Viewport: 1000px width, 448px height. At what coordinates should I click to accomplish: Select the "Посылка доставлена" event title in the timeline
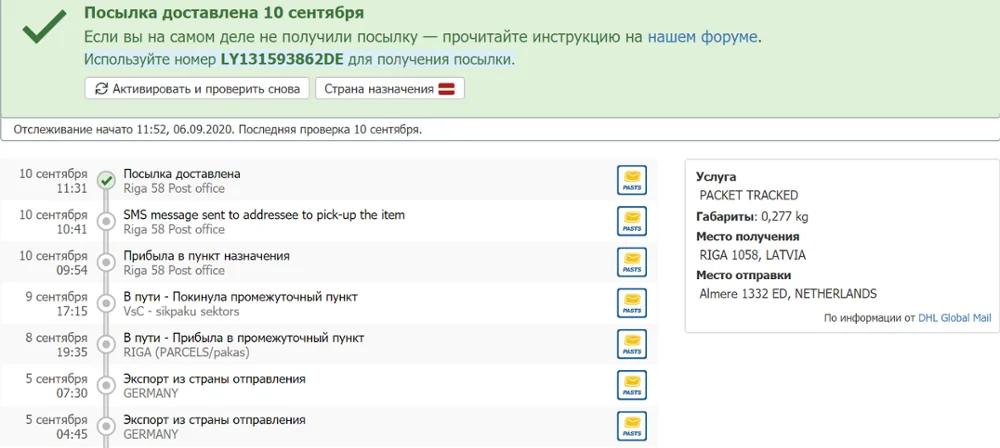pyautogui.click(x=181, y=174)
